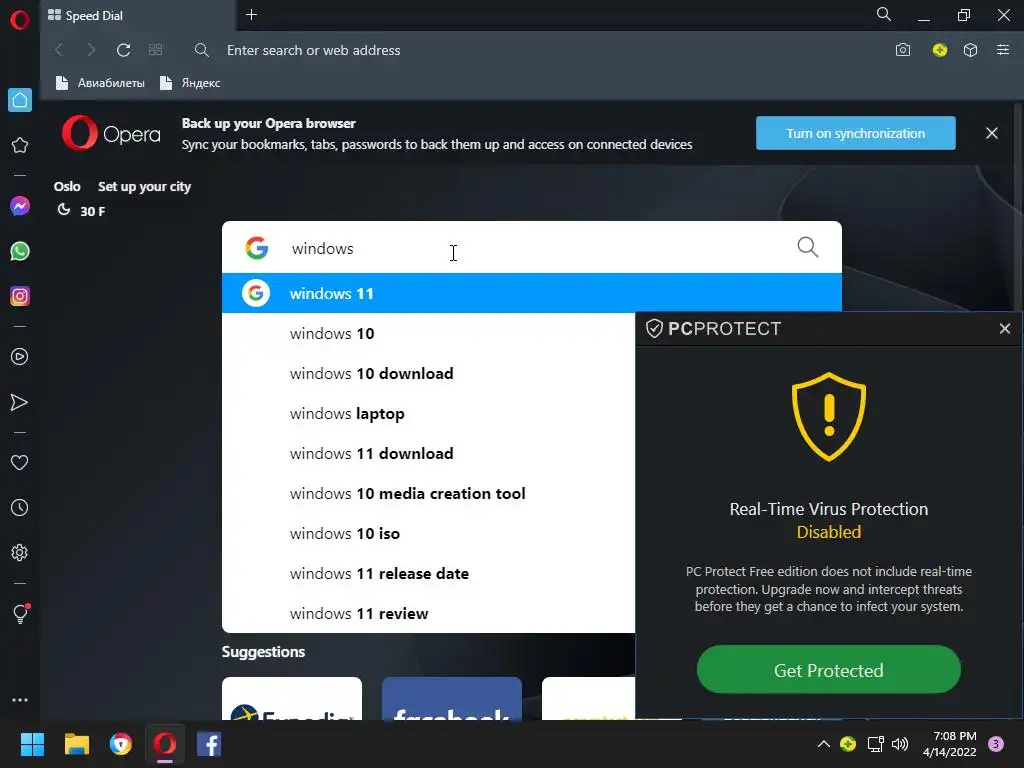Viewport: 1024px width, 768px height.
Task: Click the search tabs magnifier icon
Action: (884, 14)
